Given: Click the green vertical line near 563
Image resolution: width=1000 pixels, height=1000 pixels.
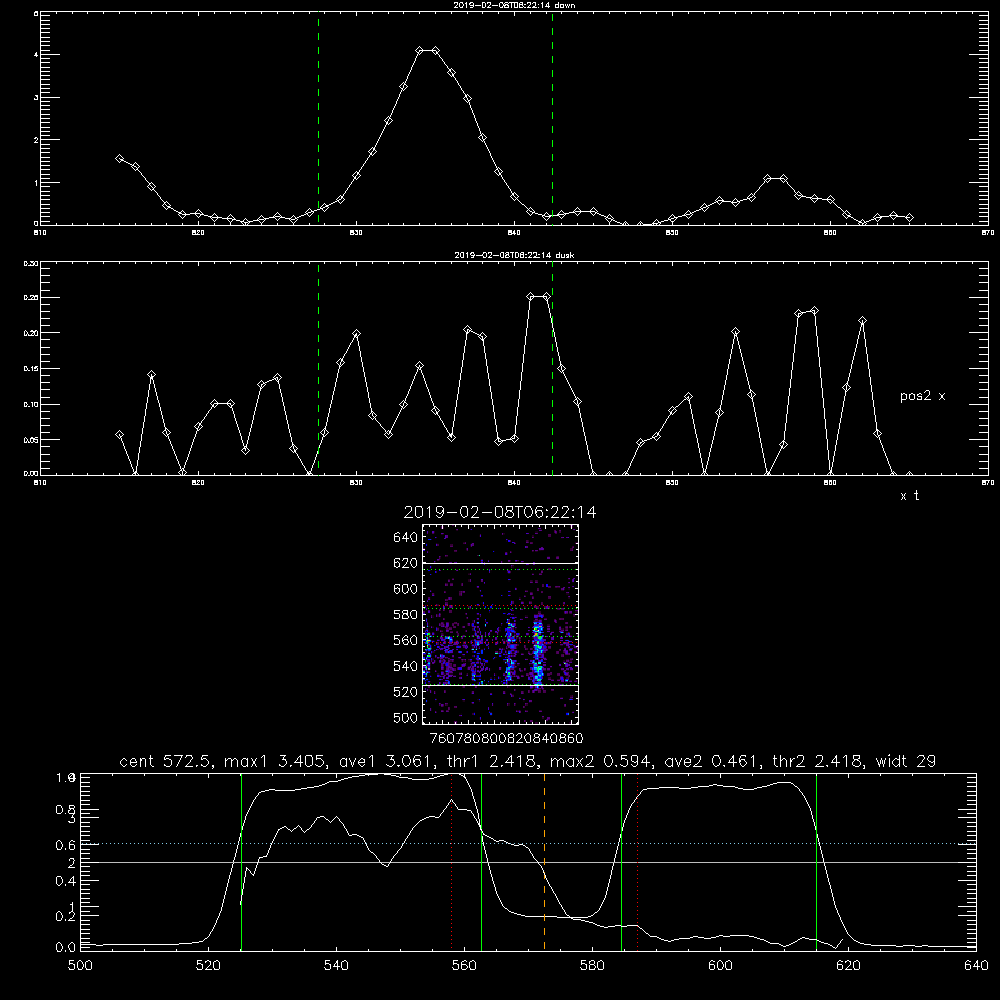Looking at the screenshot, I should point(481,862).
